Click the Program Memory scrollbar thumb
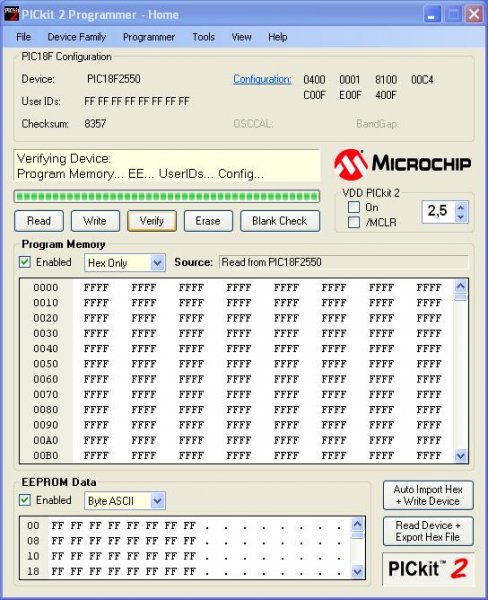This screenshot has width=488, height=600. pos(460,297)
